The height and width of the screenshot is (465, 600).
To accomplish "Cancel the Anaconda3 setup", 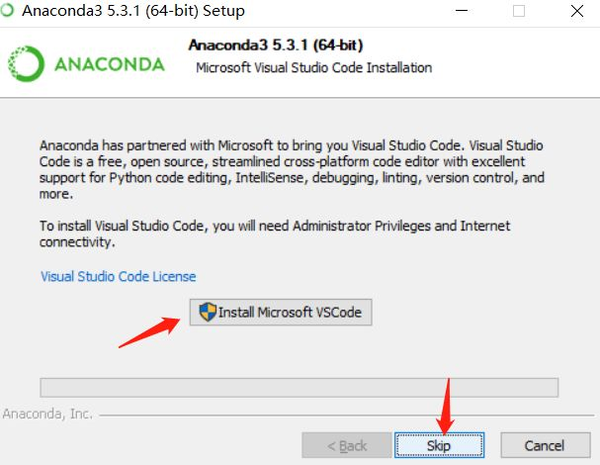I will [x=545, y=445].
